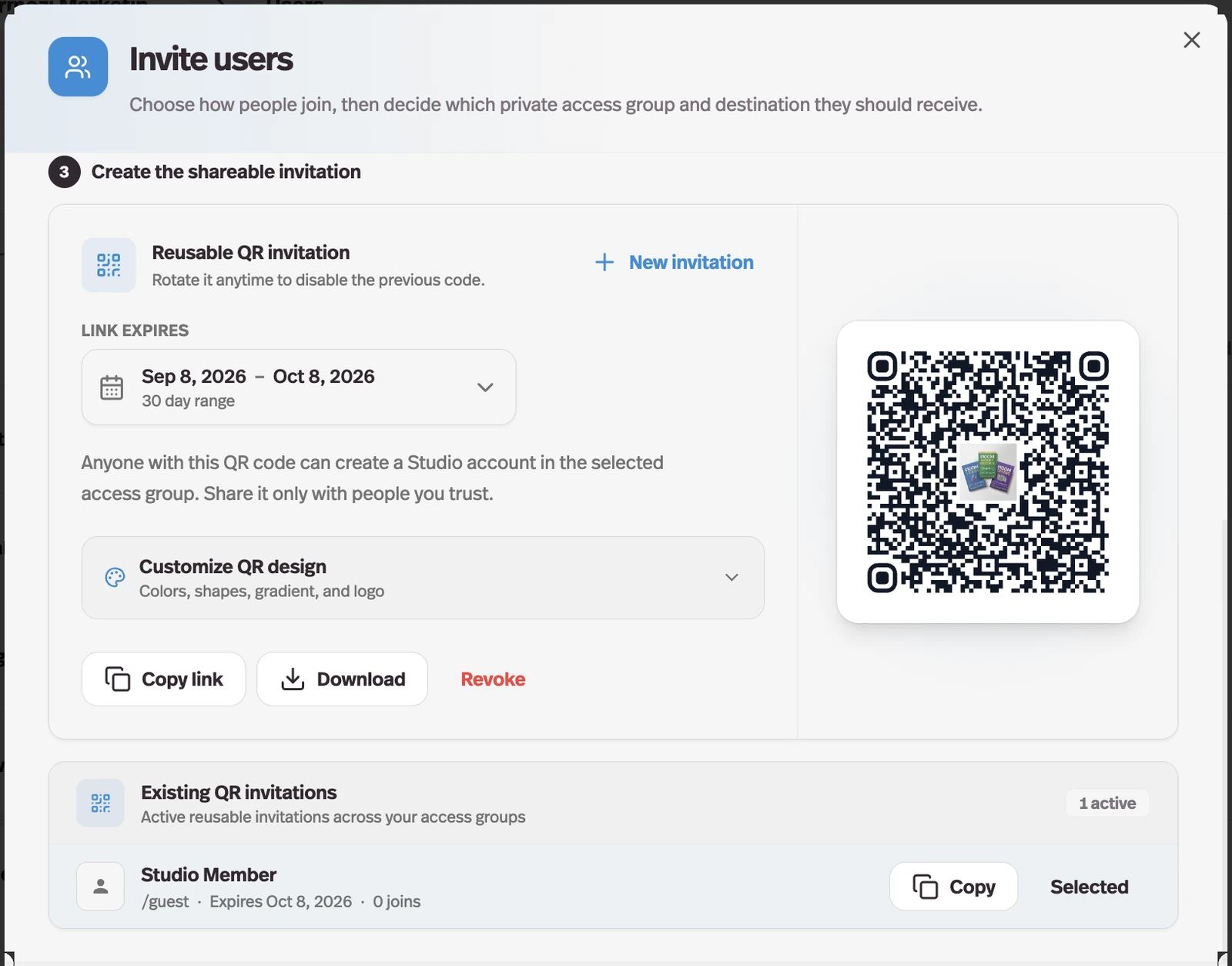This screenshot has width=1232, height=966.
Task: Click the plus icon beside New invitation
Action: pyautogui.click(x=604, y=263)
